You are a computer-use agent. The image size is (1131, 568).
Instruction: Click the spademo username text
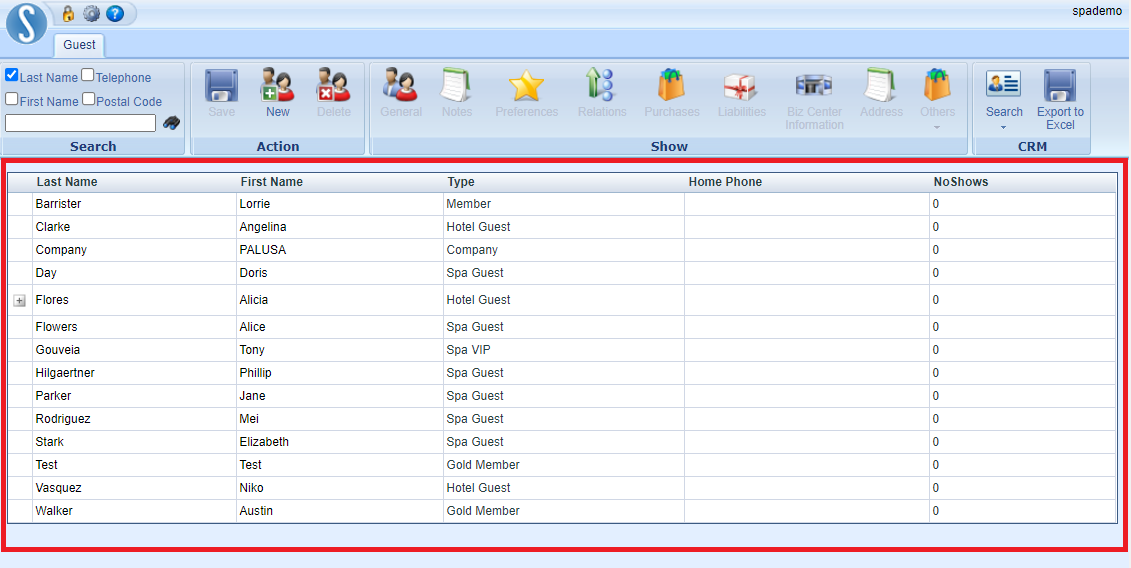tap(1096, 12)
